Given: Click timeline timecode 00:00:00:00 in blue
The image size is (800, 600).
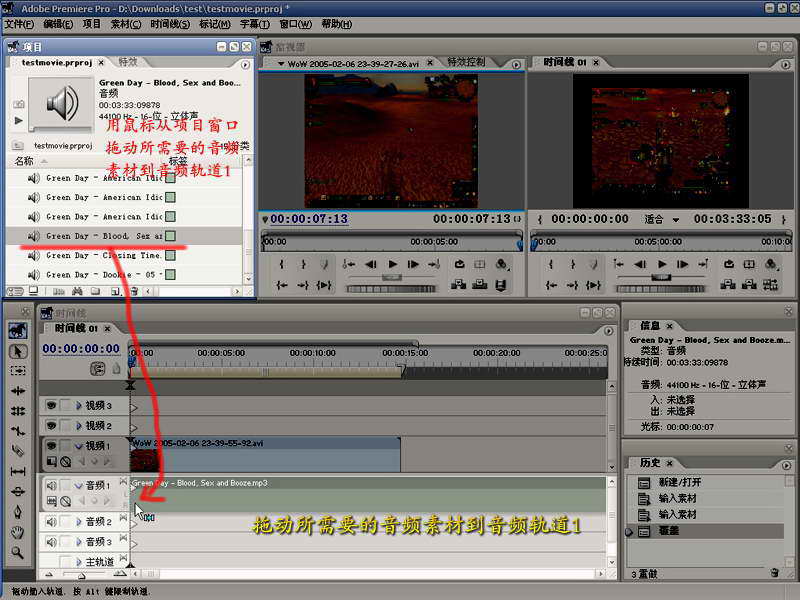Looking at the screenshot, I should click(x=81, y=348).
